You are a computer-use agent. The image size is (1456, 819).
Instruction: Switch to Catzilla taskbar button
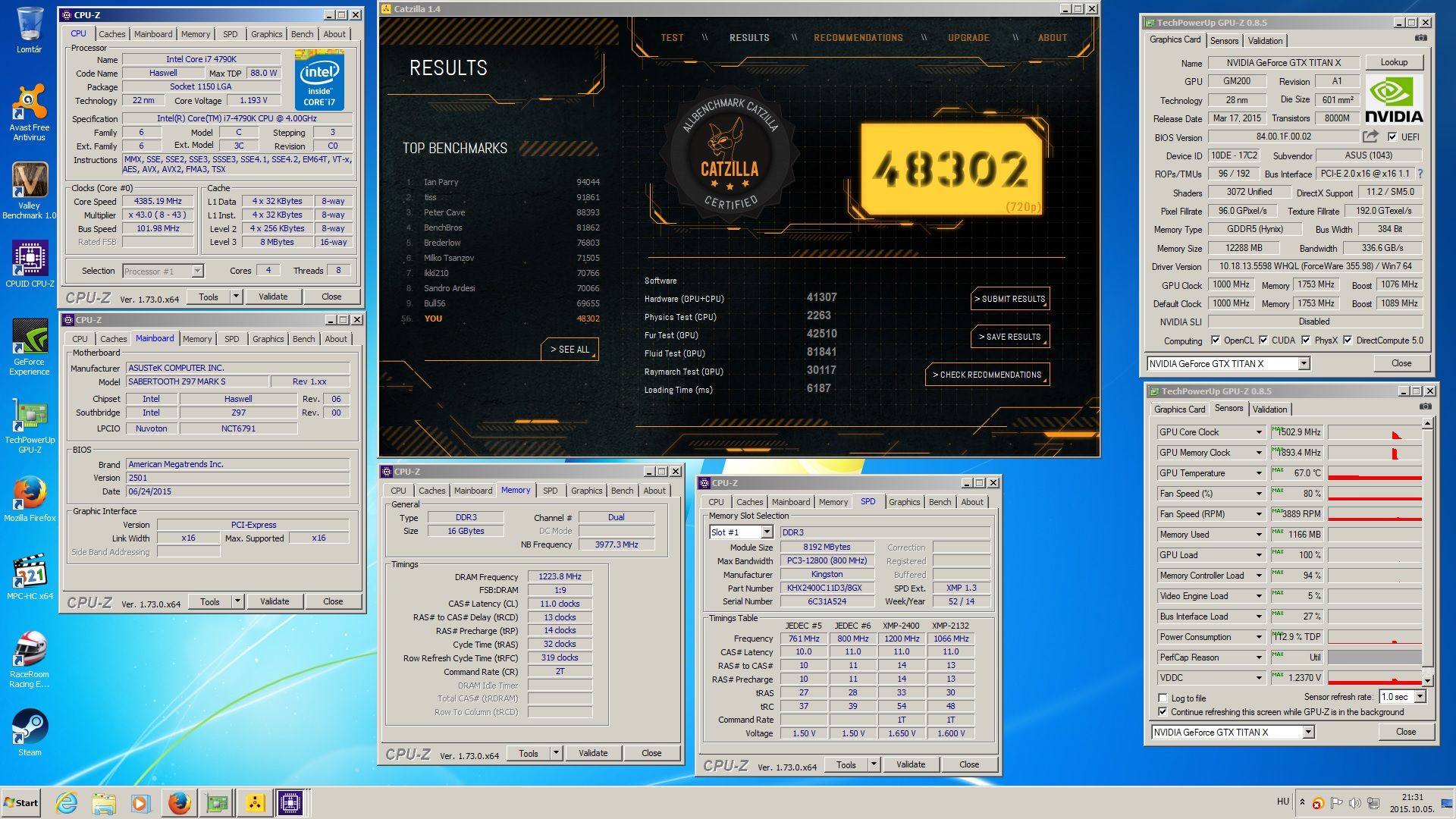(255, 803)
